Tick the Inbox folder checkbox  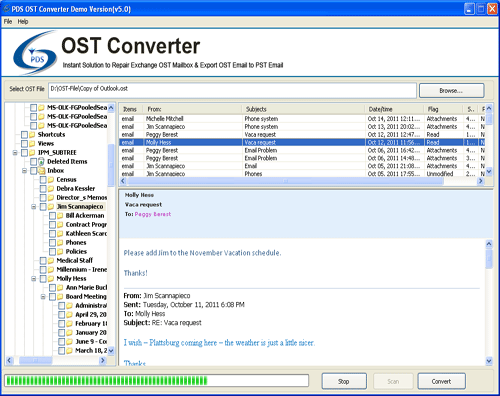click(34, 171)
